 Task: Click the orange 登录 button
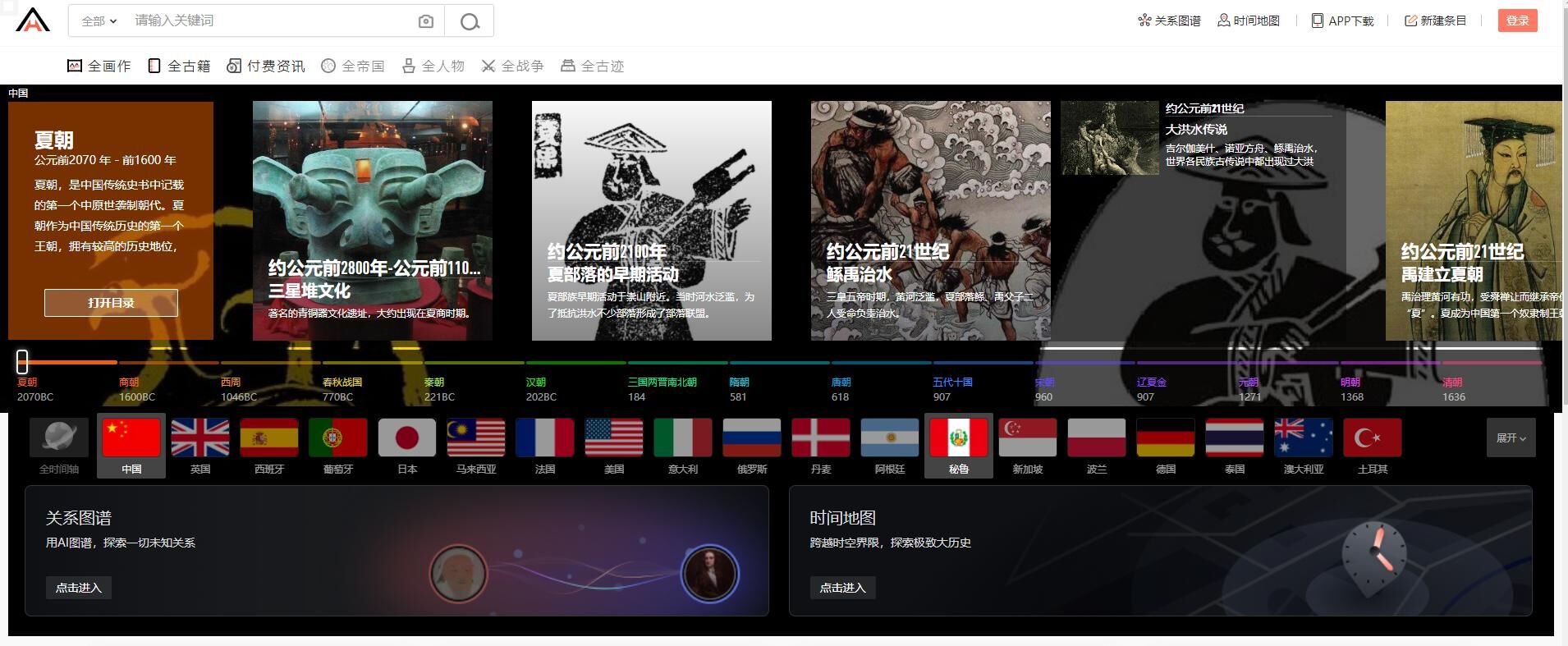1517,21
